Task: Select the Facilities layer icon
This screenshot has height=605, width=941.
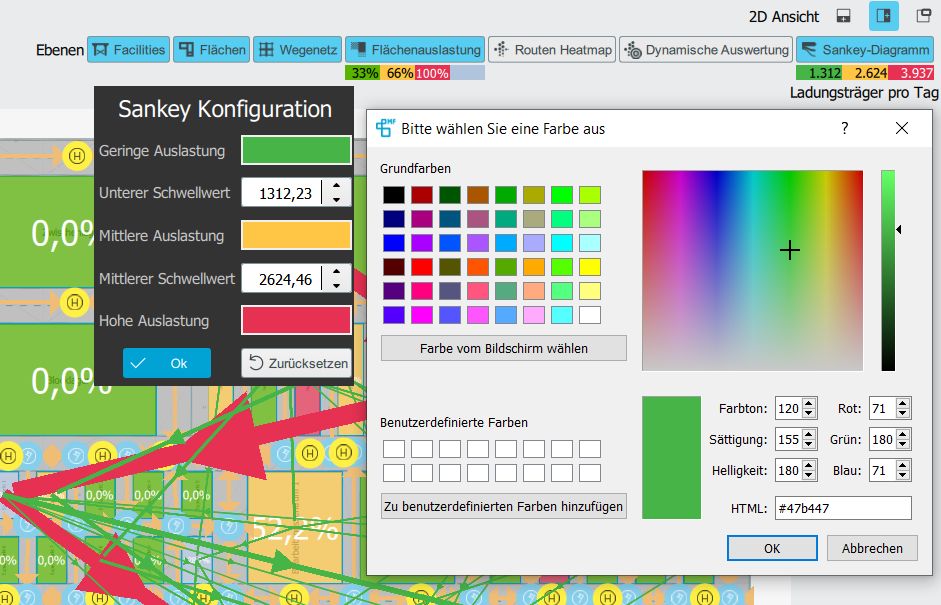Action: [128, 49]
